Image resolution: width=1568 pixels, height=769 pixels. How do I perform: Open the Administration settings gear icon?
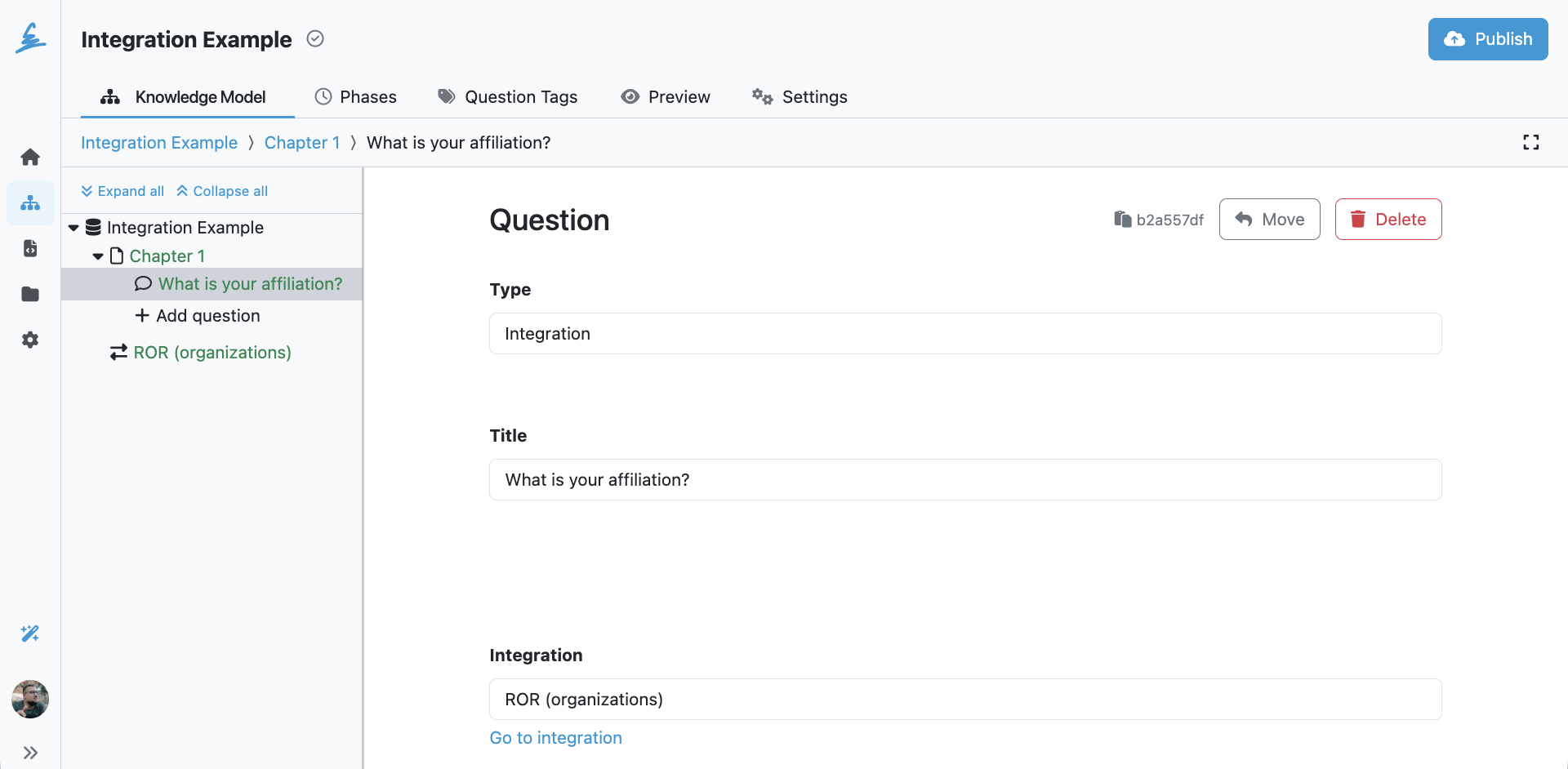point(30,340)
